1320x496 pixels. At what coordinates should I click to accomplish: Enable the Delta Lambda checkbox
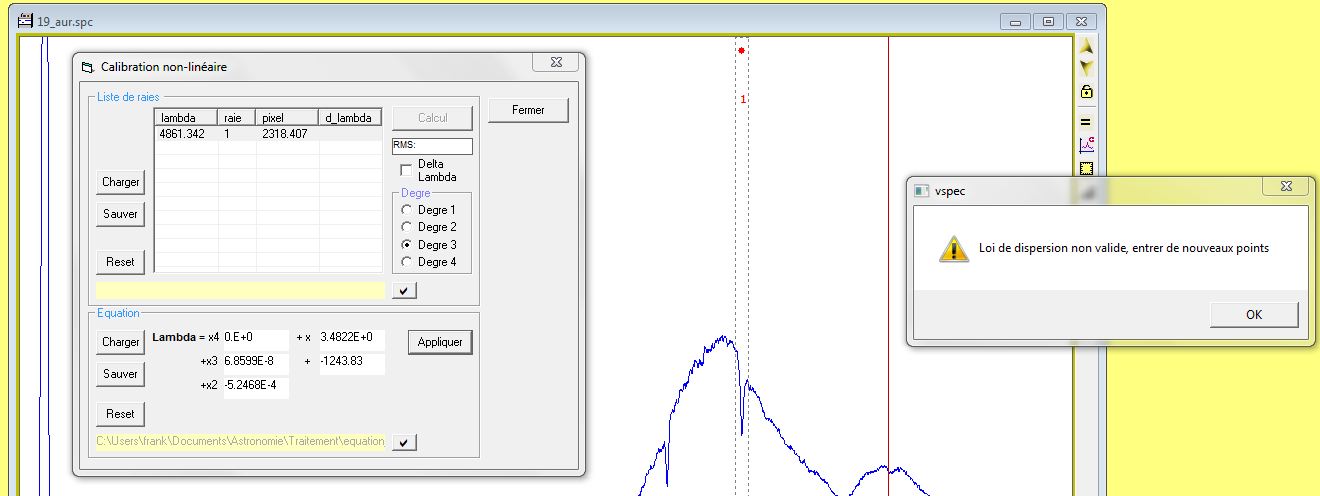(x=405, y=170)
